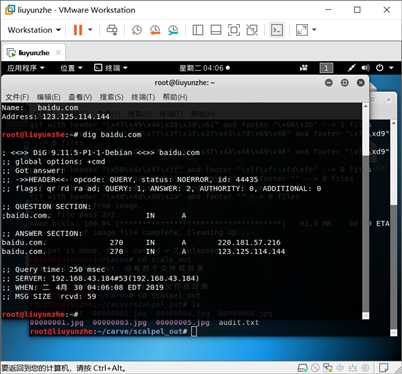Maximize the root@liuyunzhe terminal window
Viewport: 402px width, 374px height.
click(345, 82)
